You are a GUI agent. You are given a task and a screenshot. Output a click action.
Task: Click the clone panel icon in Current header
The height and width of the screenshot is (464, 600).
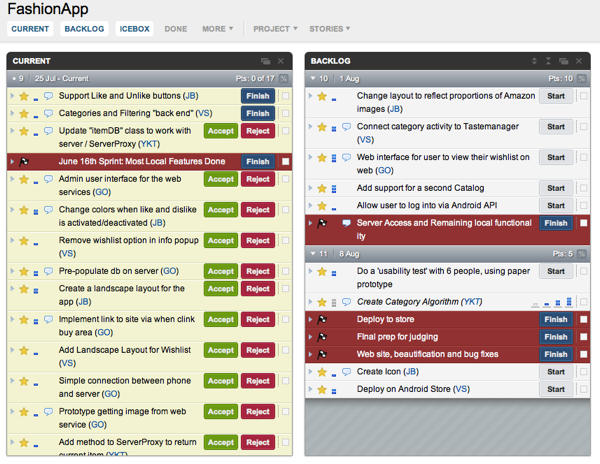[266, 61]
